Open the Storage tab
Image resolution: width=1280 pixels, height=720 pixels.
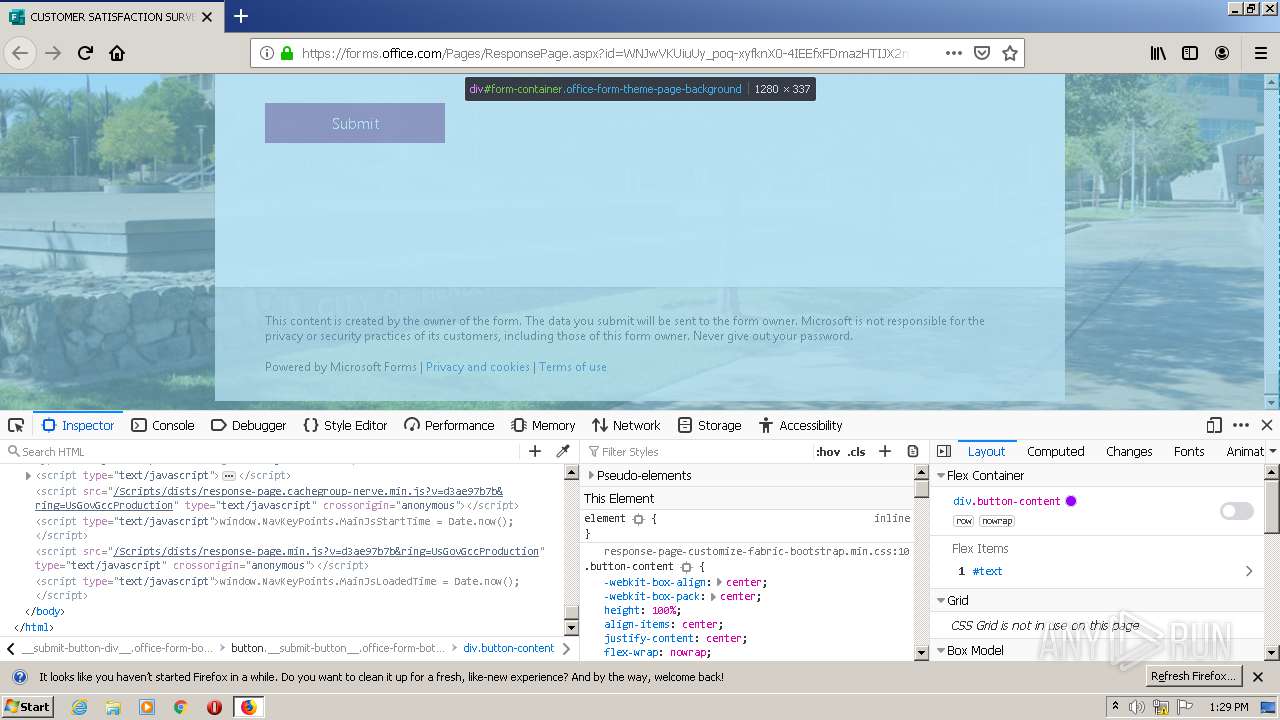(709, 425)
